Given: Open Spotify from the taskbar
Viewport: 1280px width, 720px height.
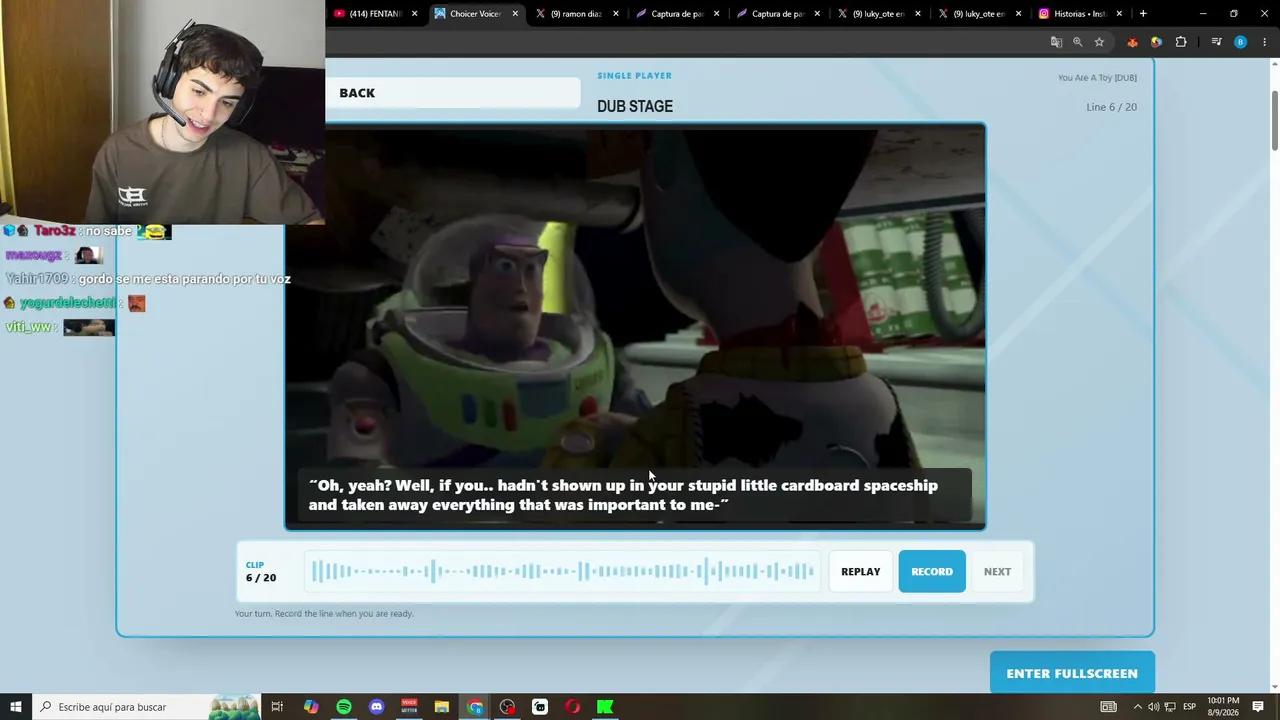Looking at the screenshot, I should [344, 707].
